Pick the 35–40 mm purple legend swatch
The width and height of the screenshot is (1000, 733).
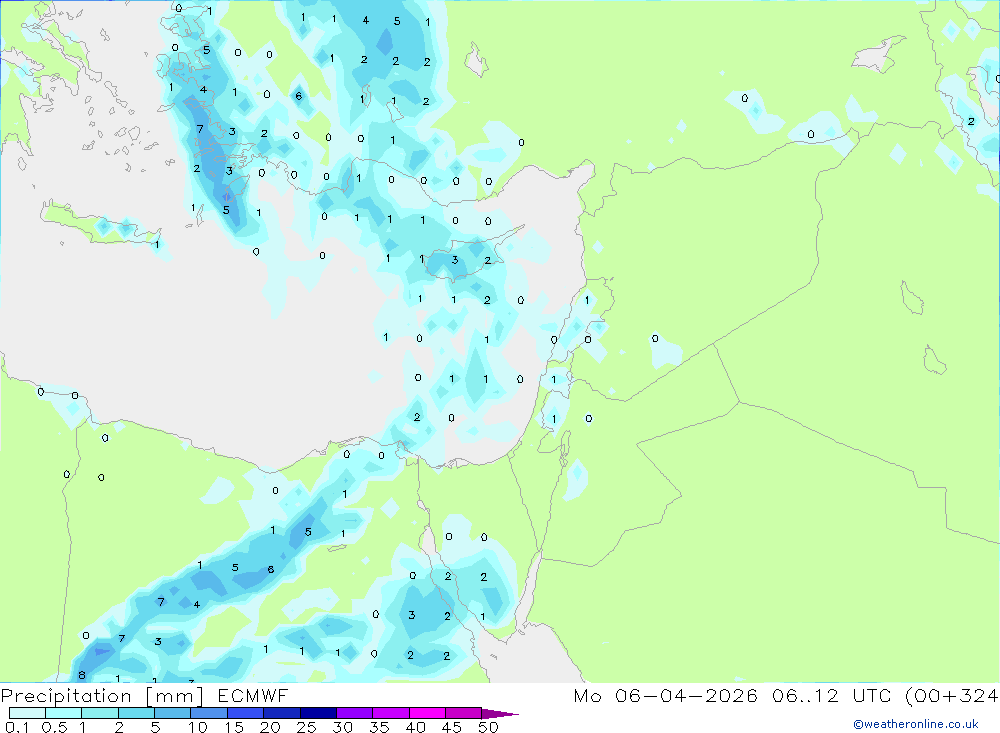pyautogui.click(x=391, y=713)
